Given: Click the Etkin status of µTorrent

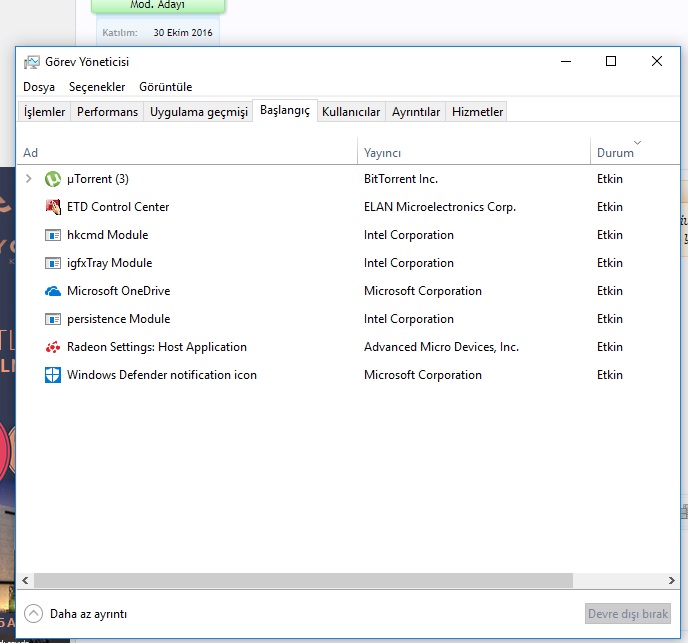Looking at the screenshot, I should click(x=609, y=179).
